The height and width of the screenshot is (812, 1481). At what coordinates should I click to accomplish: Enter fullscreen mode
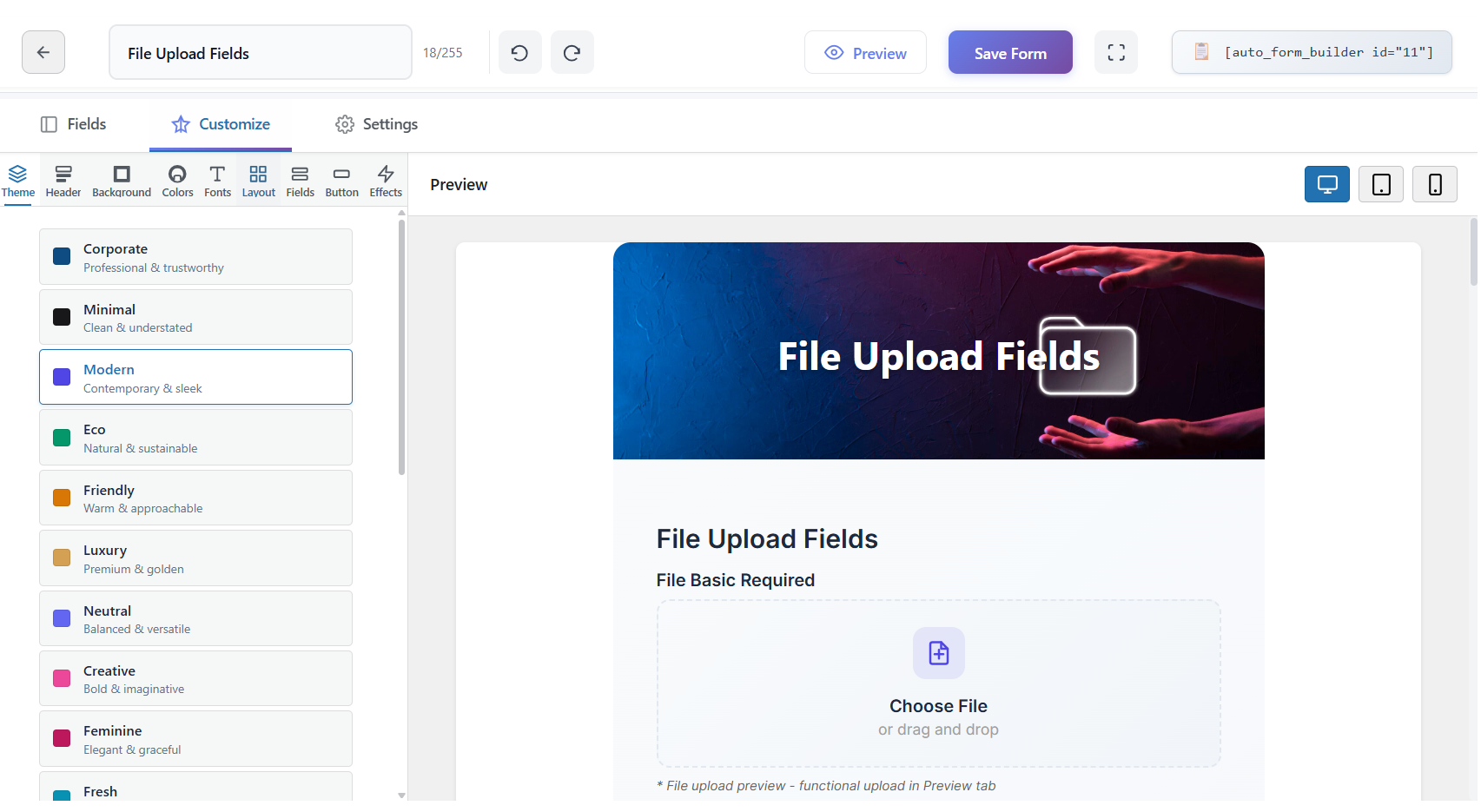1116,52
